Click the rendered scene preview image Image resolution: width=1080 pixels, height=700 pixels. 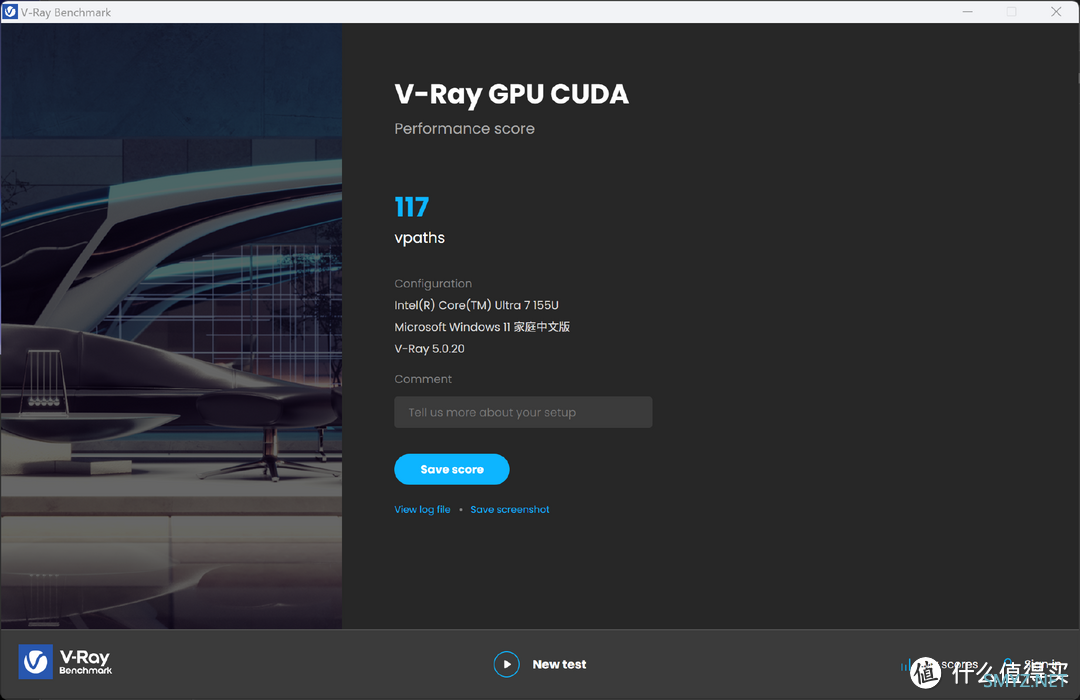172,326
